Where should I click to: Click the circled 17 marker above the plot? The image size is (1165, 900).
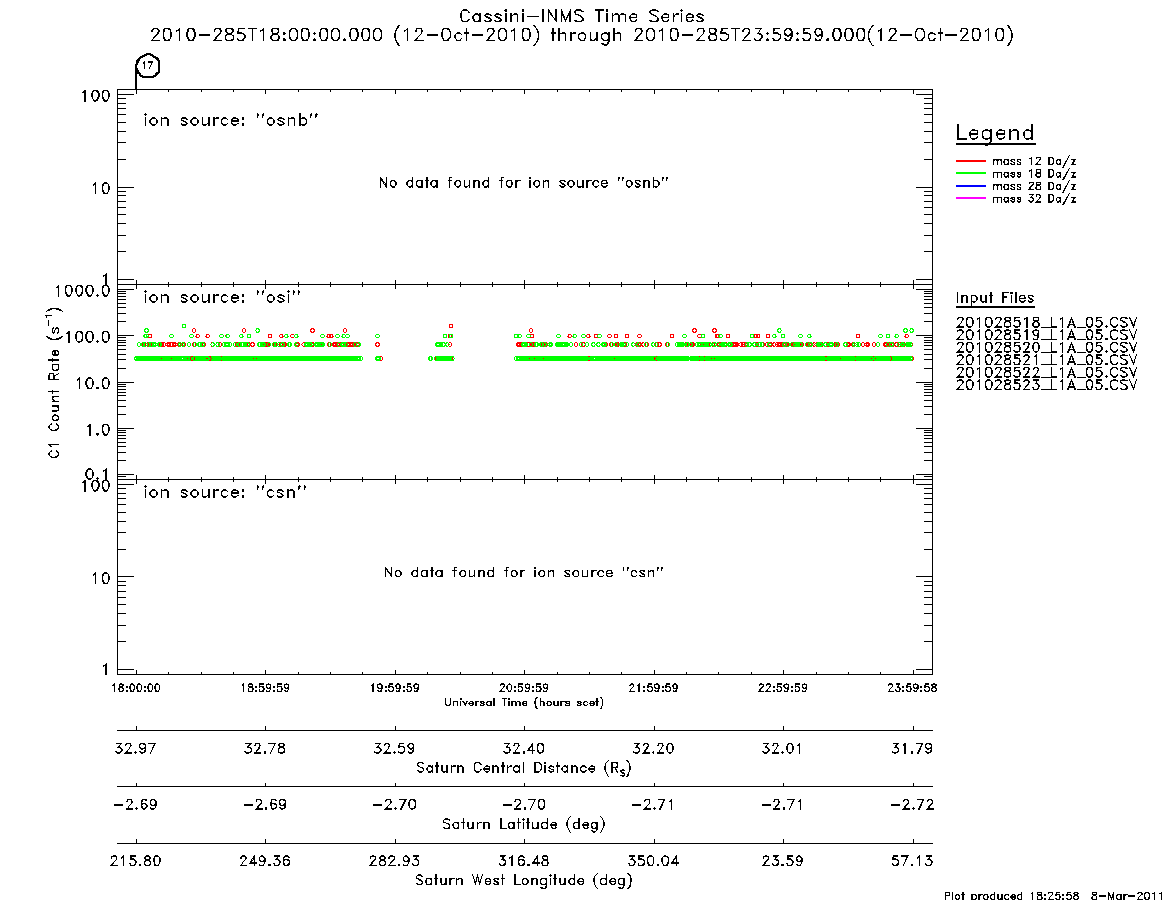click(148, 65)
